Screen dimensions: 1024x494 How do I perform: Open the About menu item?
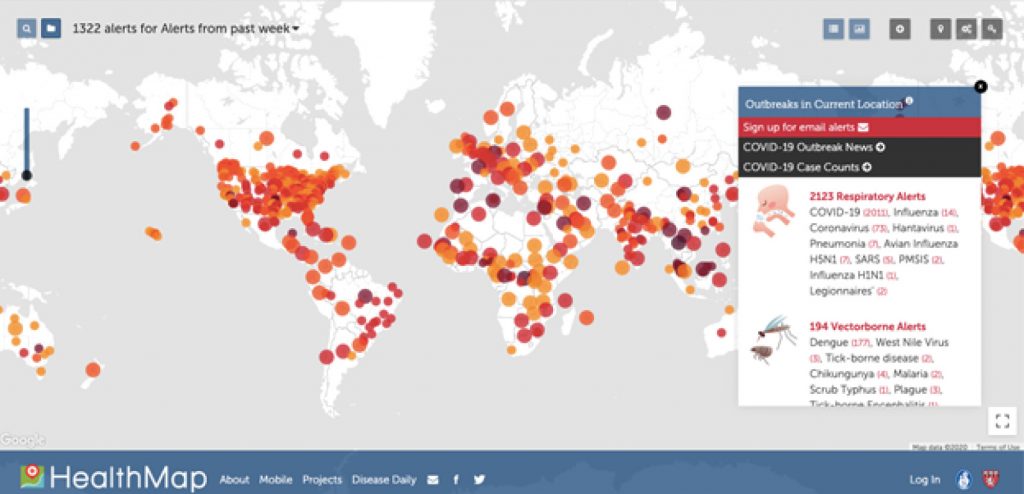pyautogui.click(x=234, y=480)
